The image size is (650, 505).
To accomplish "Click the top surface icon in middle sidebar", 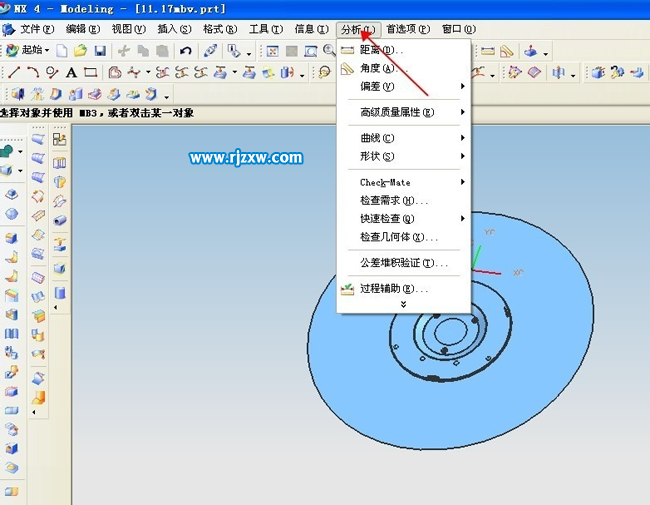I will tap(38, 139).
